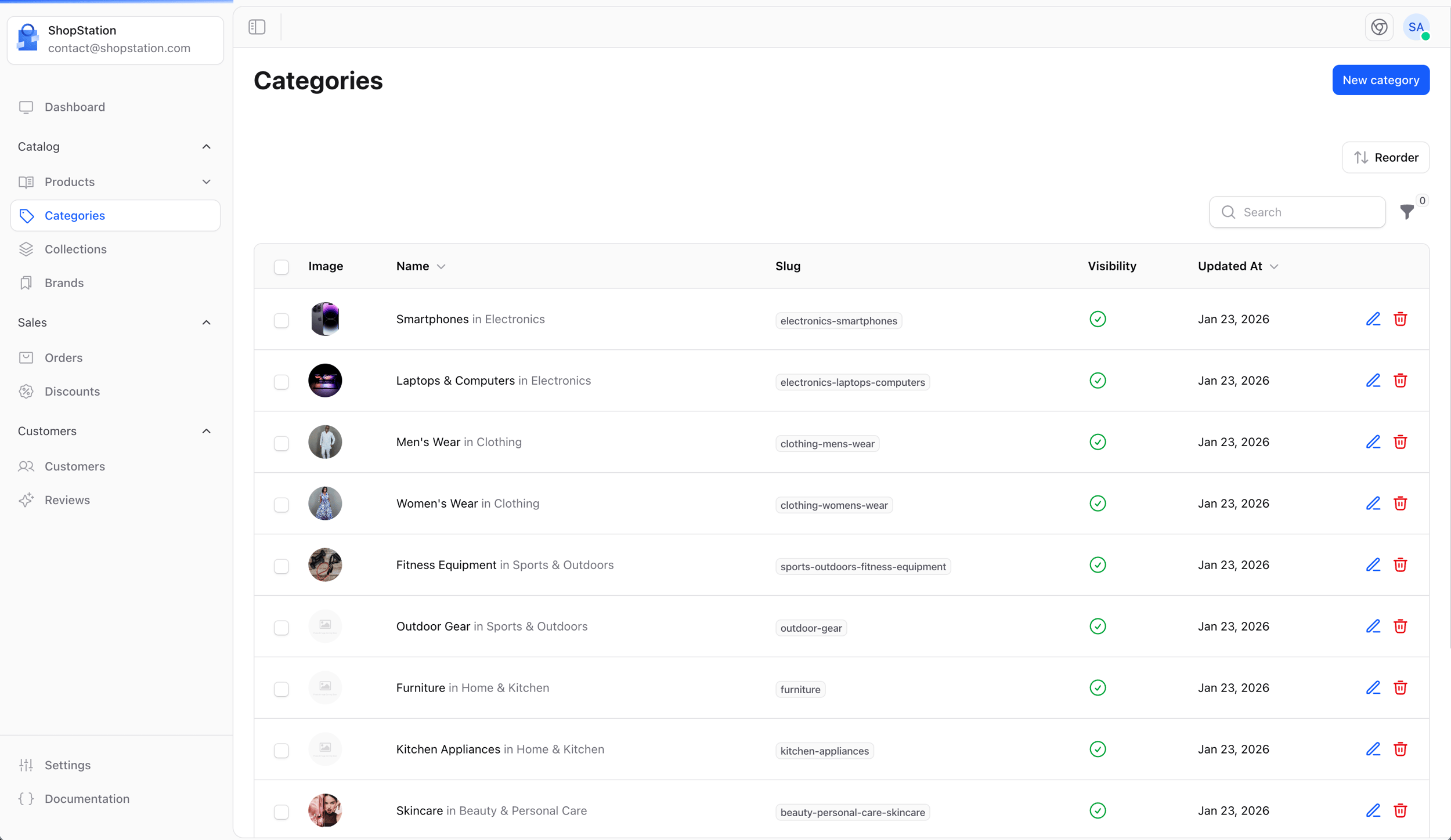
Task: Delete the Men's Wear category
Action: 1400,442
